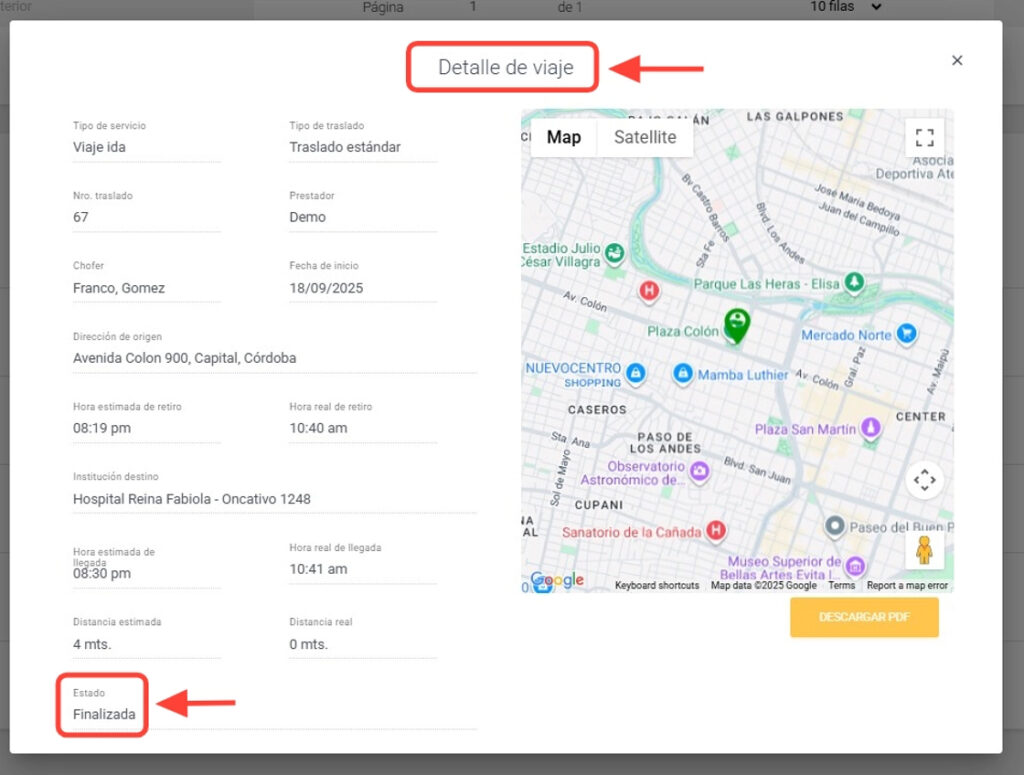This screenshot has width=1024, height=775.
Task: Open Keyboard shortcuts link on map
Action: [x=656, y=585]
